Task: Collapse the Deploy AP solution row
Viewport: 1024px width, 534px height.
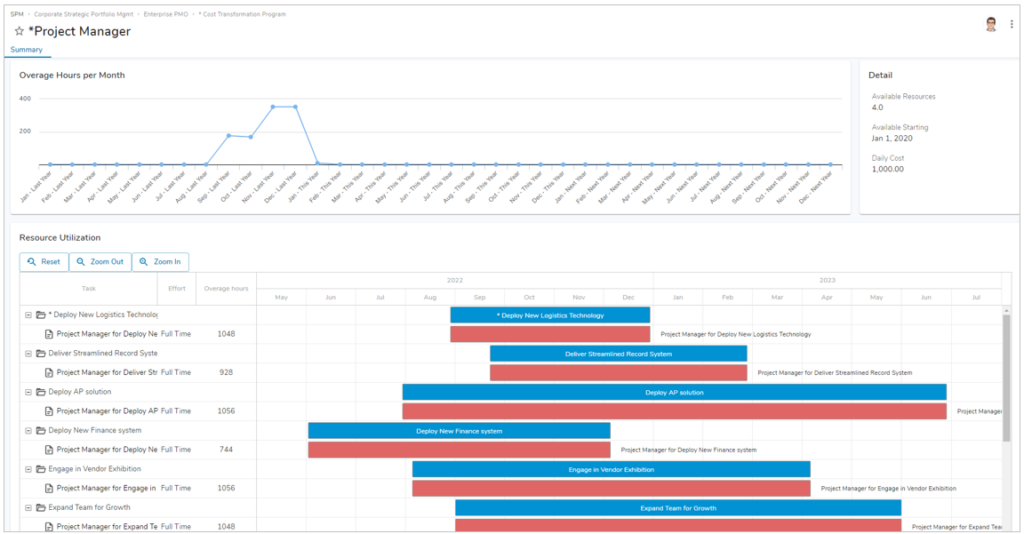Action: (x=28, y=392)
